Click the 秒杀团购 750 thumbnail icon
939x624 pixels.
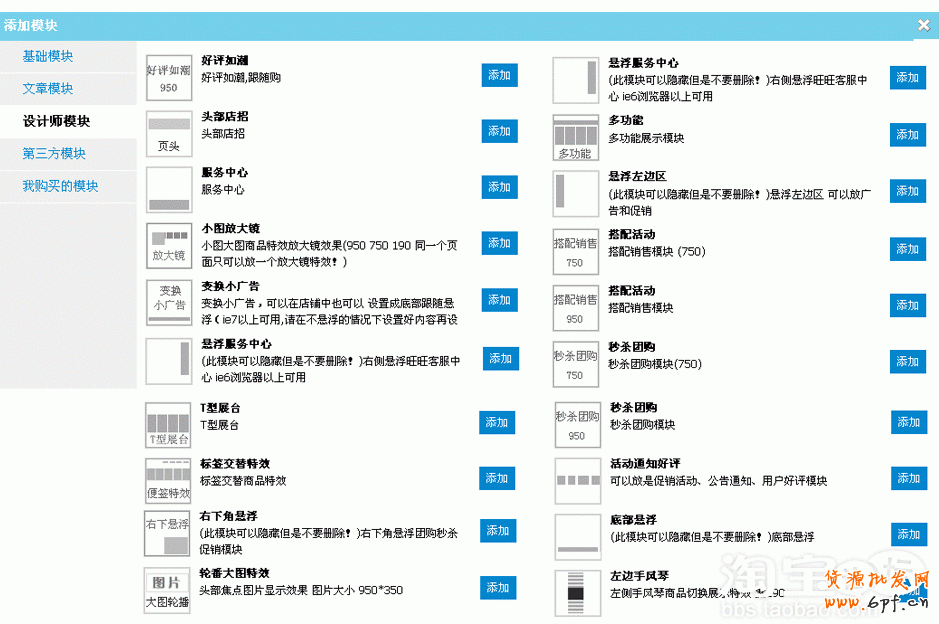[575, 364]
